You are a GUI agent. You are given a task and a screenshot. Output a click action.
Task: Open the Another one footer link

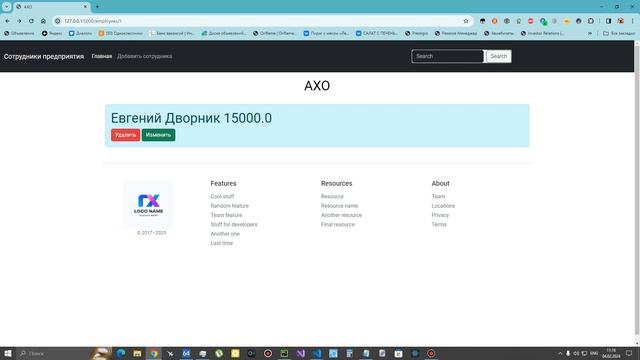[x=225, y=234]
